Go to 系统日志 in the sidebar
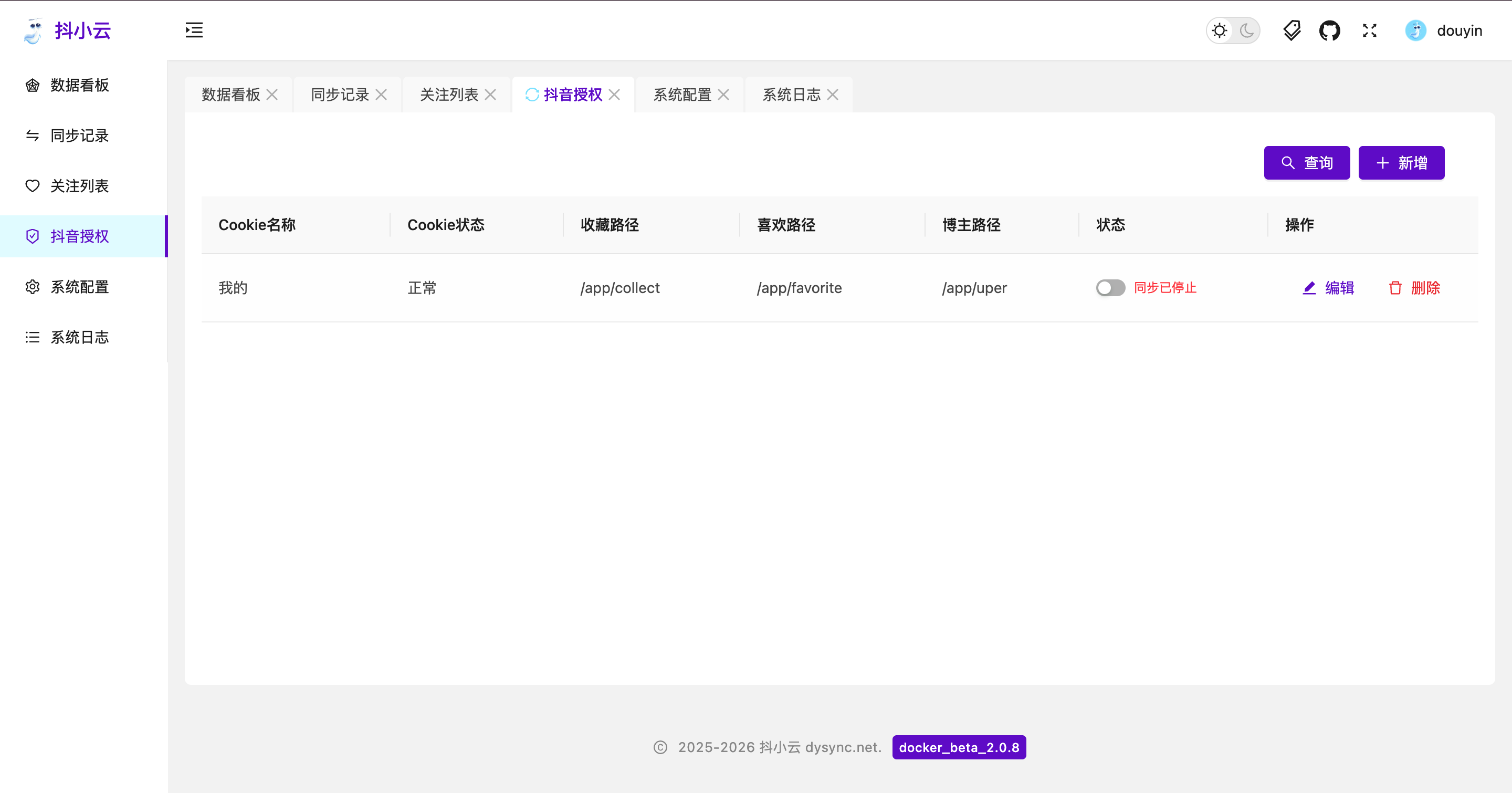The image size is (1512, 793). [79, 338]
